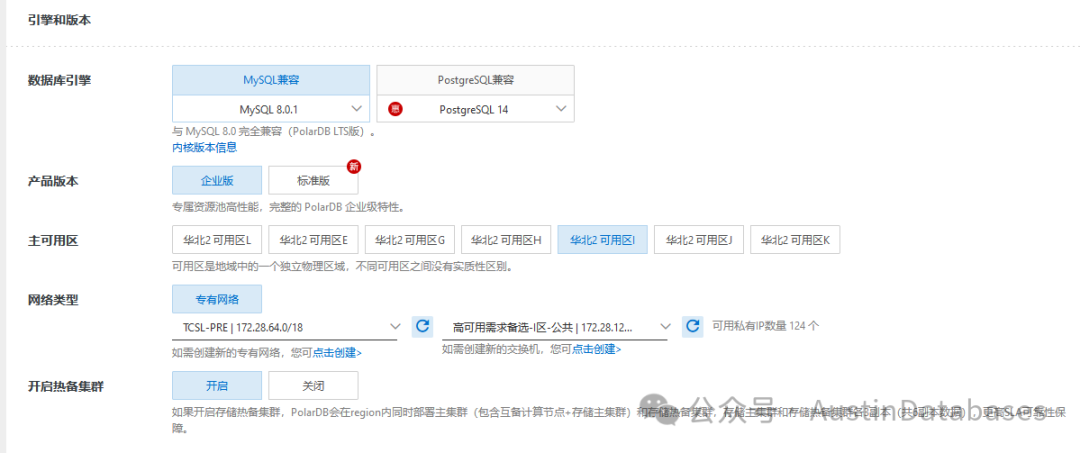This screenshot has width=1080, height=453.
Task: Open 内核版本信息 link
Action: [205, 147]
